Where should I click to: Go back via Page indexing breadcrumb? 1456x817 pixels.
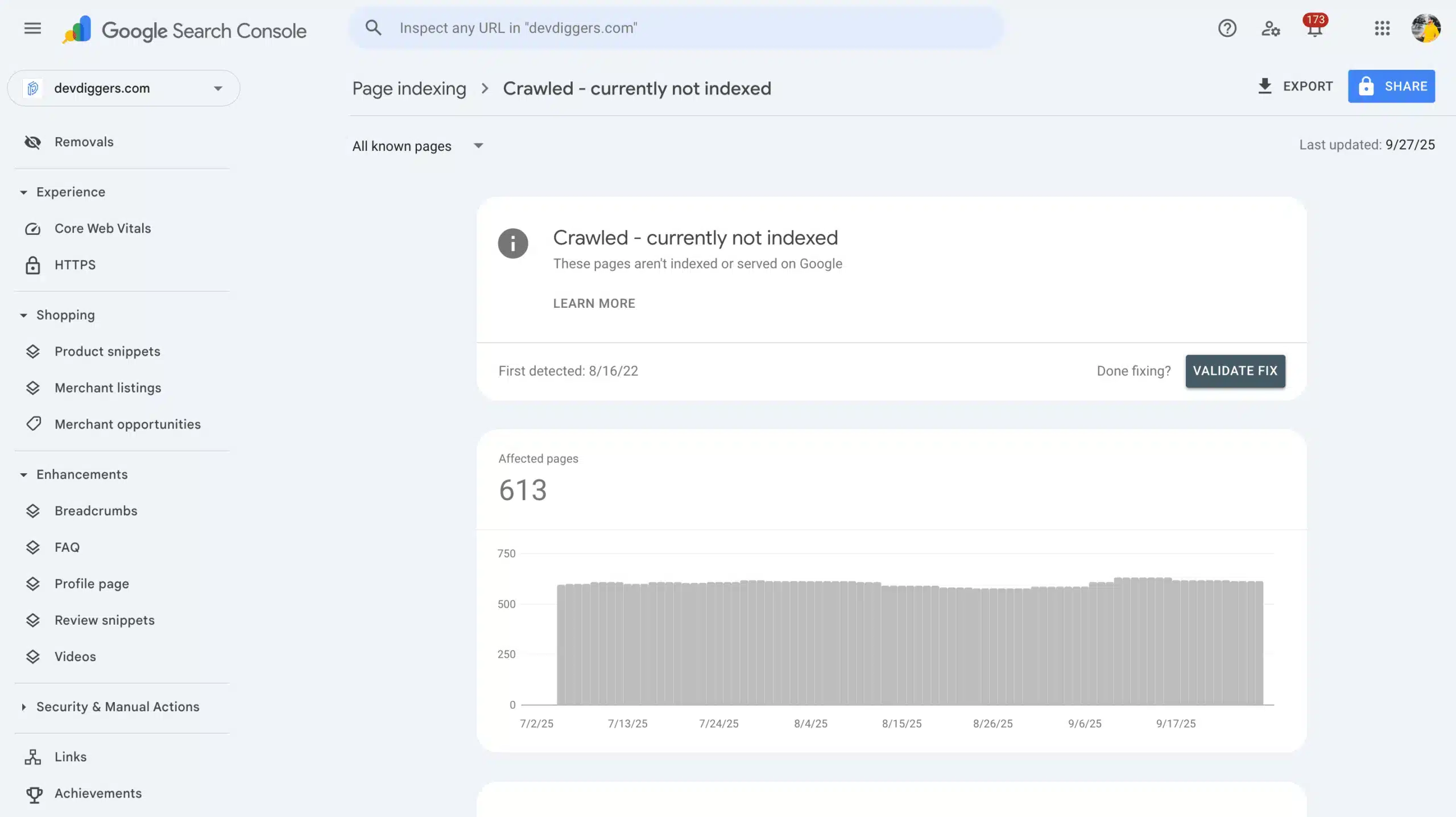coord(409,89)
